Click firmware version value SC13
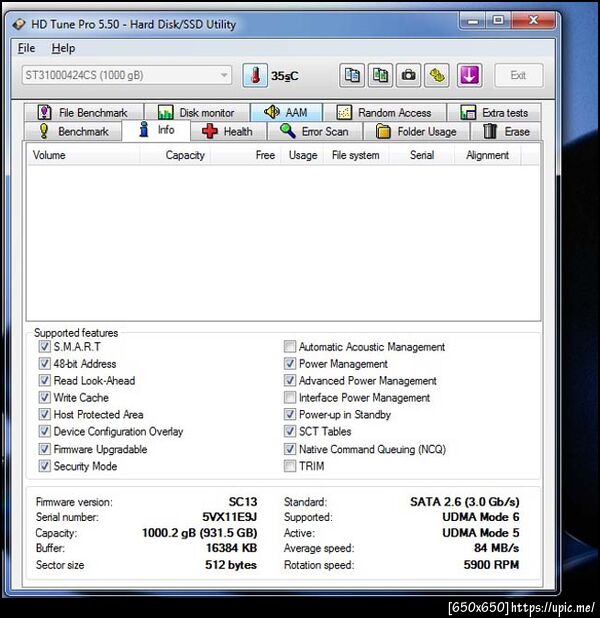The height and width of the screenshot is (618, 600). (x=243, y=502)
